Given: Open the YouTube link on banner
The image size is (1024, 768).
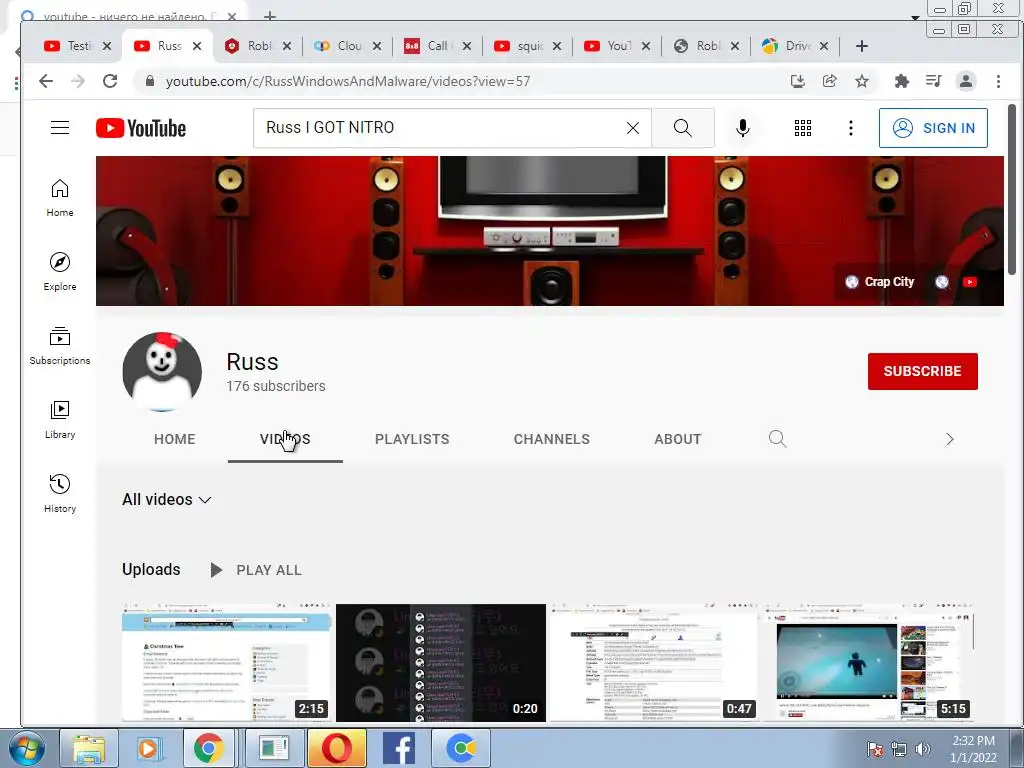Looking at the screenshot, I should click(970, 281).
